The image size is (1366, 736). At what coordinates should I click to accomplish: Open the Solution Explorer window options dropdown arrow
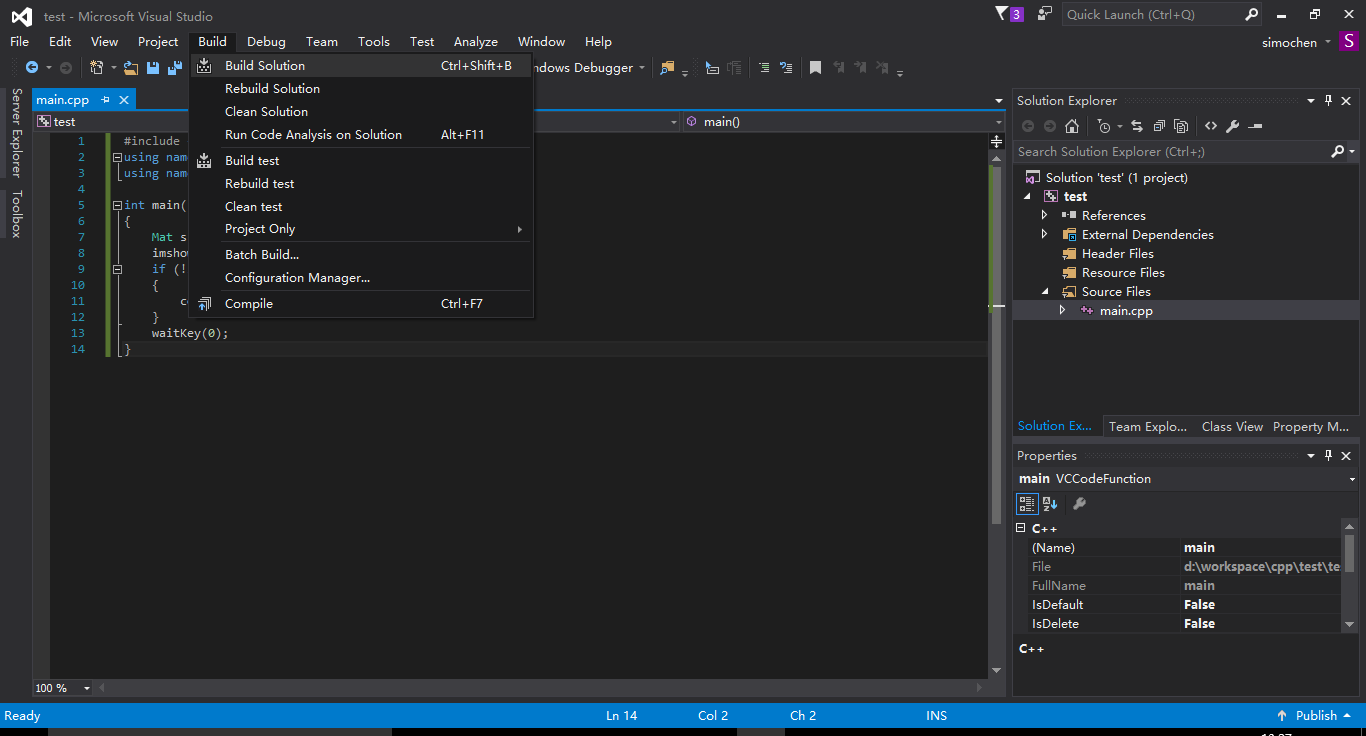coord(1311,101)
